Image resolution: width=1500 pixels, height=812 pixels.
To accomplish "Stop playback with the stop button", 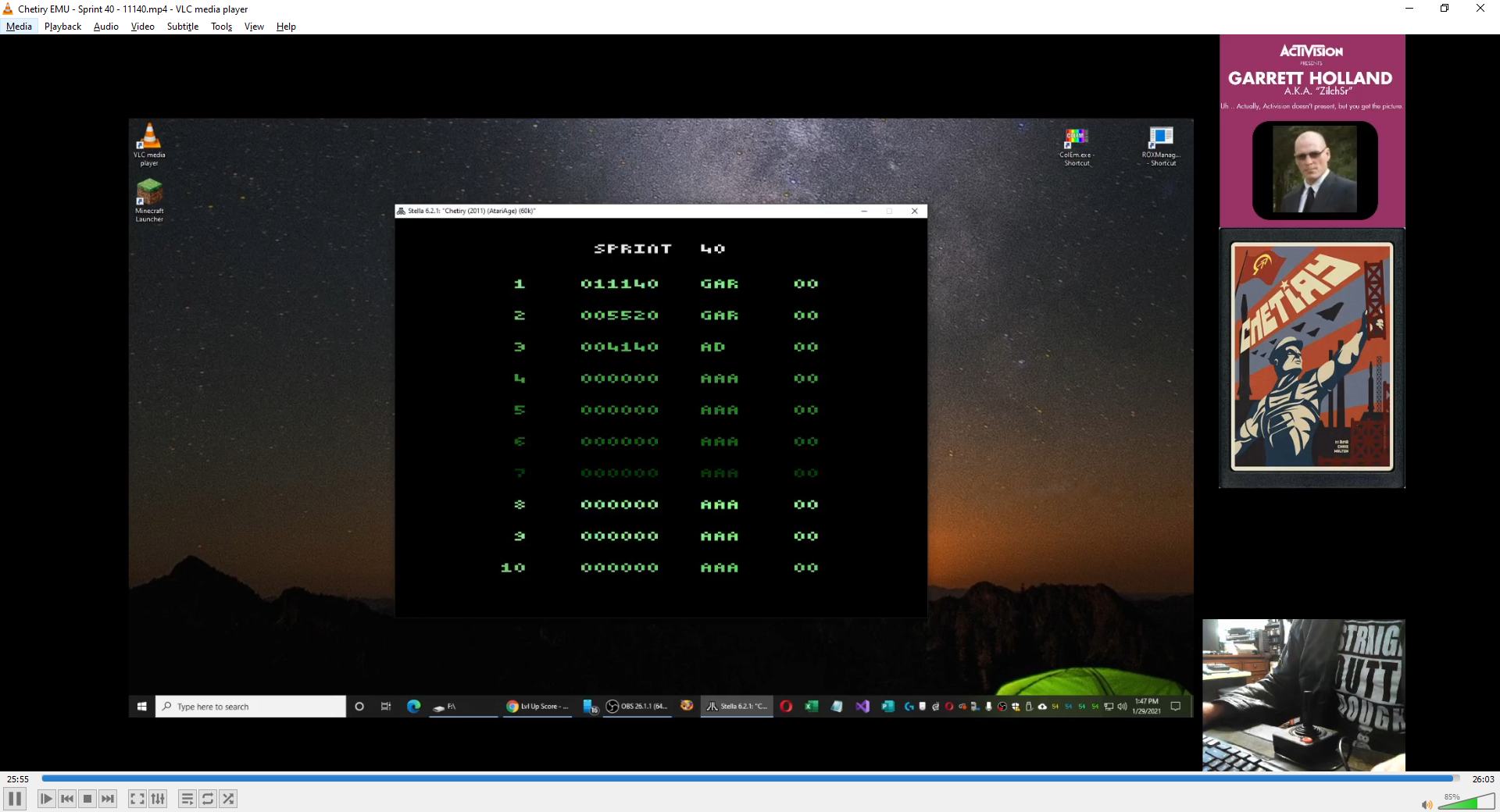I will [x=87, y=799].
